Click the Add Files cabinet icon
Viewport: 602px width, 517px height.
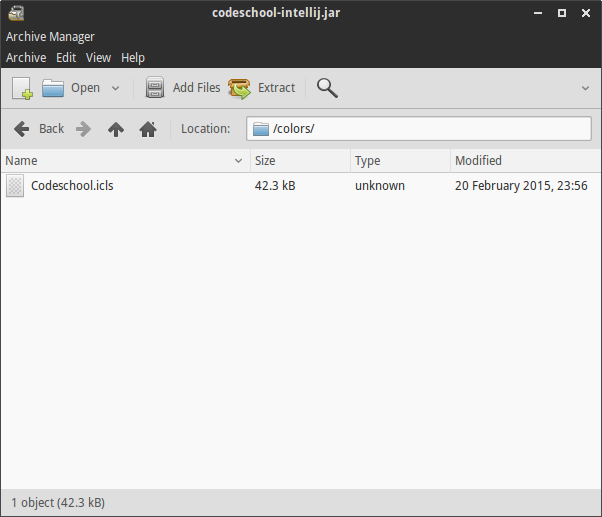(x=155, y=88)
